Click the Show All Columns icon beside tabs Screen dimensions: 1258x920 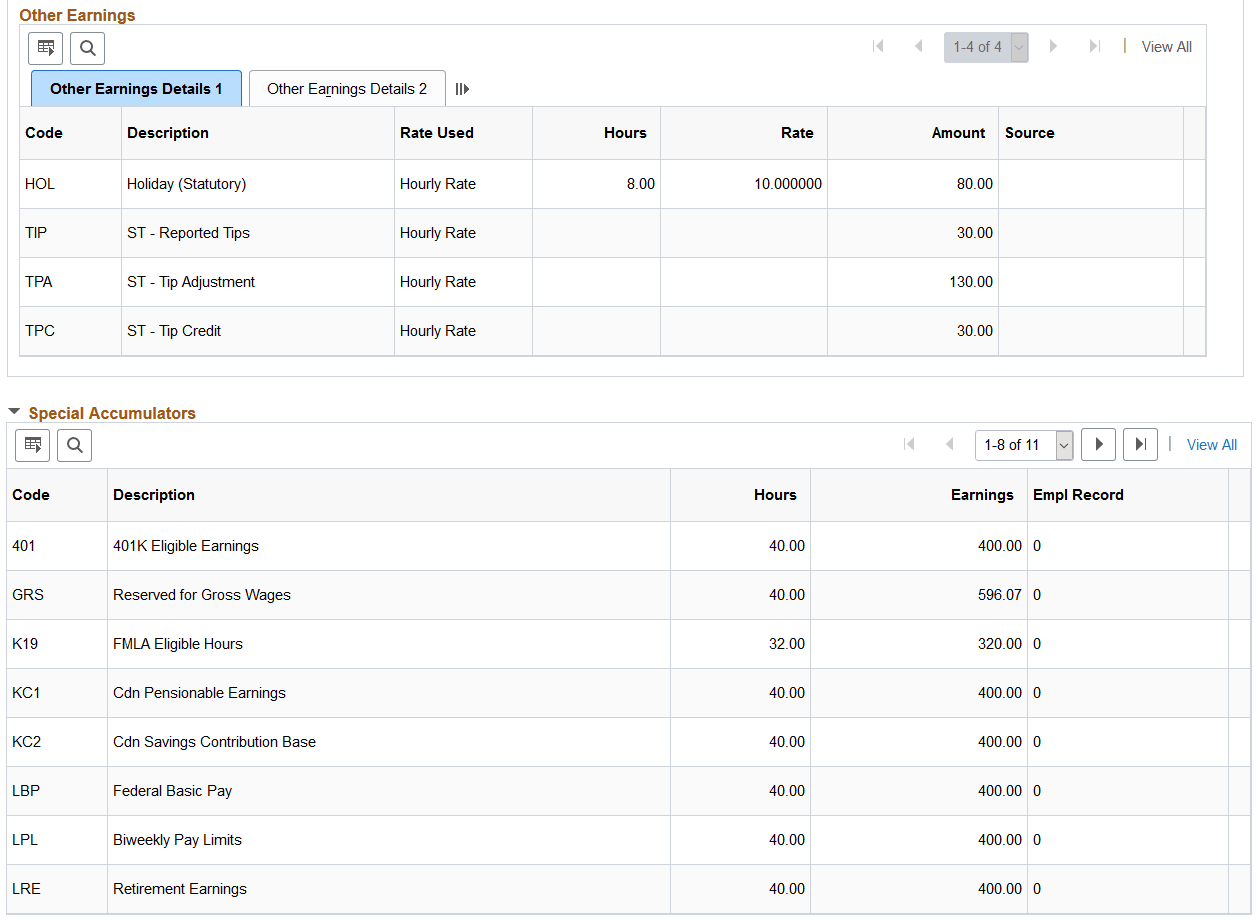[x=462, y=88]
